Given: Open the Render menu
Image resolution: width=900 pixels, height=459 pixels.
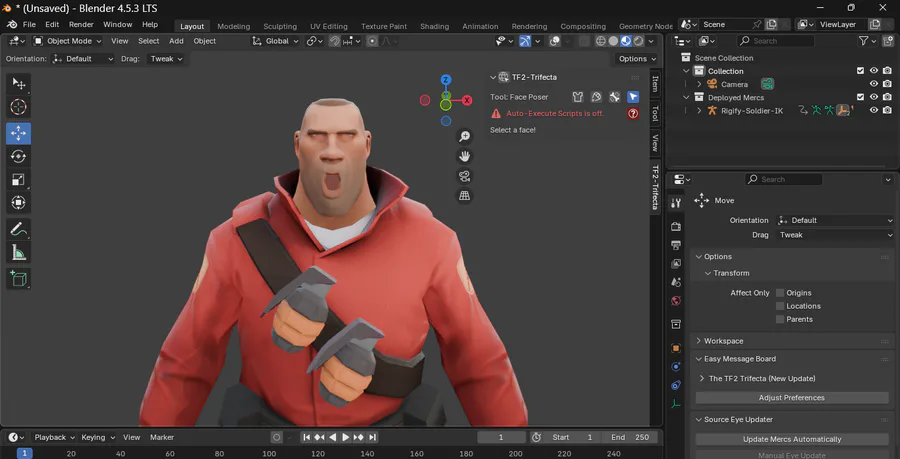Looking at the screenshot, I should tap(82, 25).
